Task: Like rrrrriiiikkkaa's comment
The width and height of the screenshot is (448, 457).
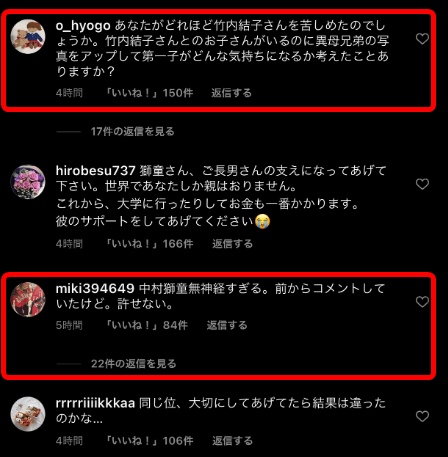Action: (x=422, y=416)
